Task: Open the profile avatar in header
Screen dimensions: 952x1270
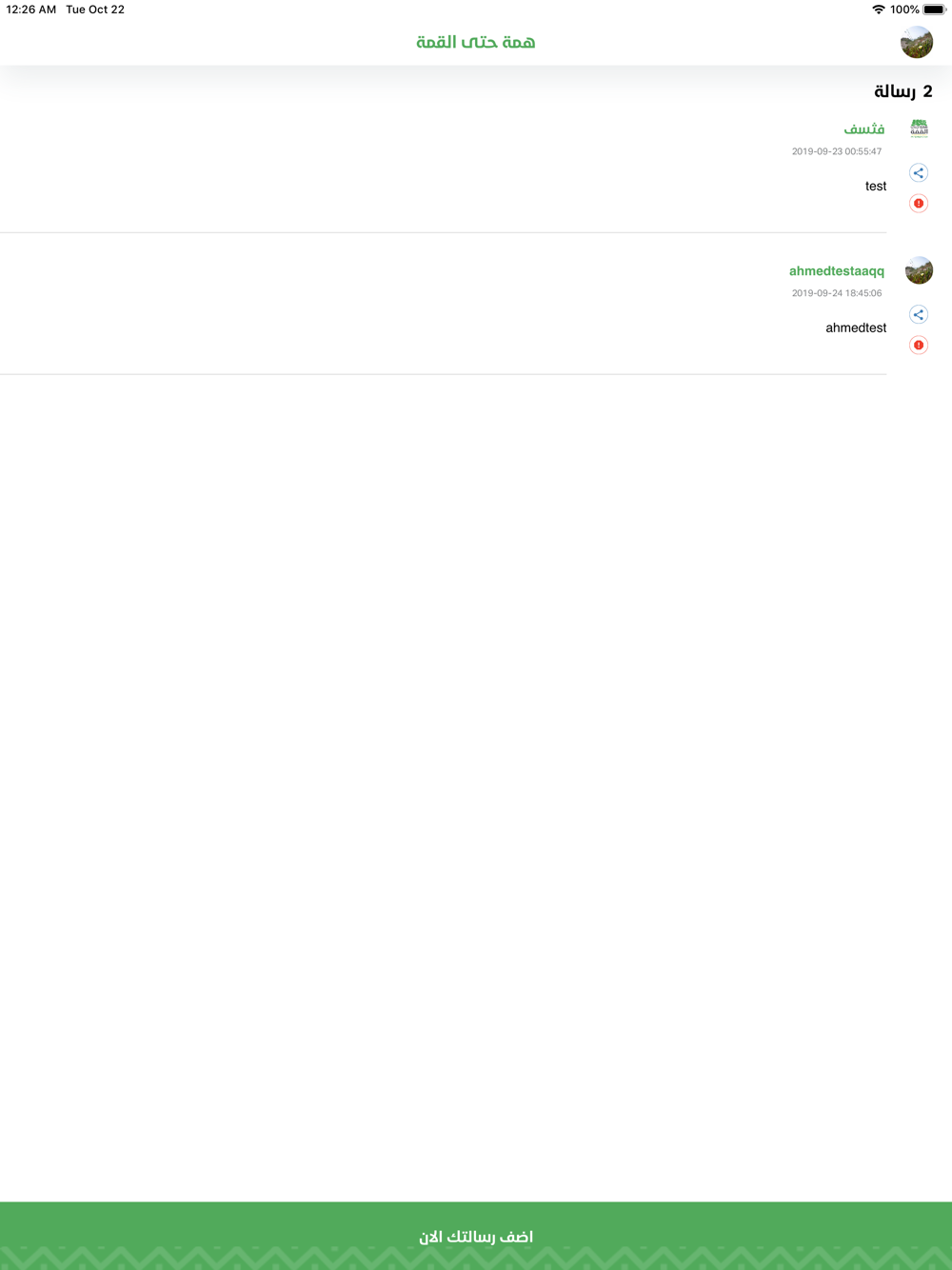Action: [x=917, y=42]
